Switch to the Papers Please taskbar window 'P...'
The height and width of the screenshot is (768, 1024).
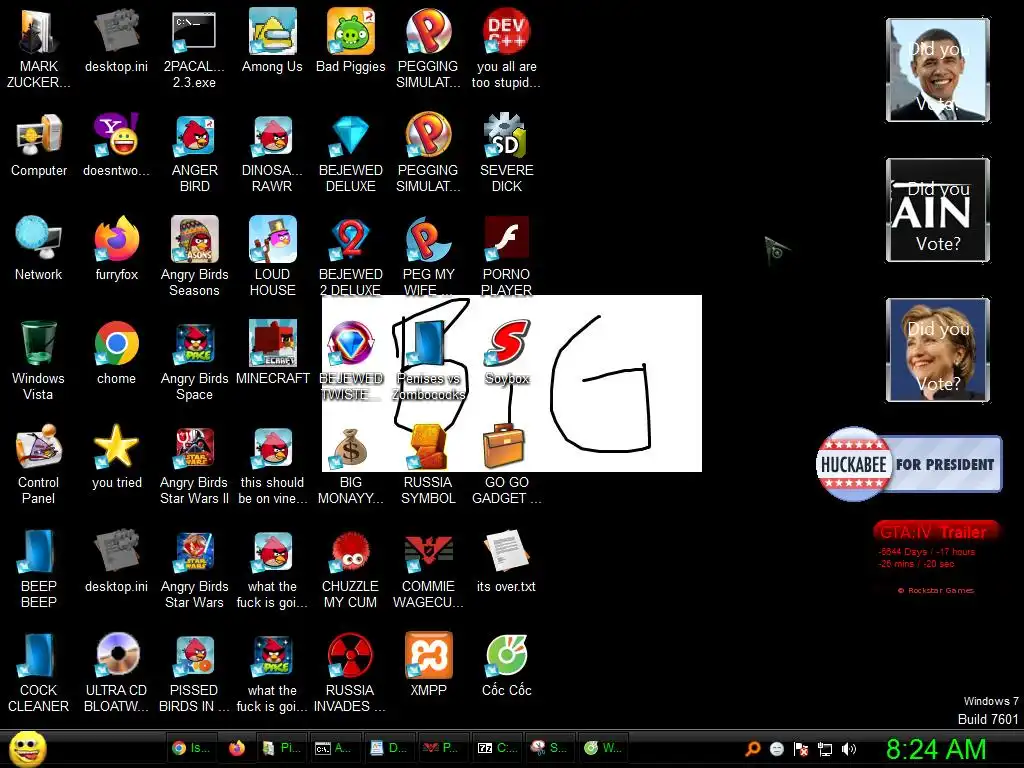click(x=441, y=748)
